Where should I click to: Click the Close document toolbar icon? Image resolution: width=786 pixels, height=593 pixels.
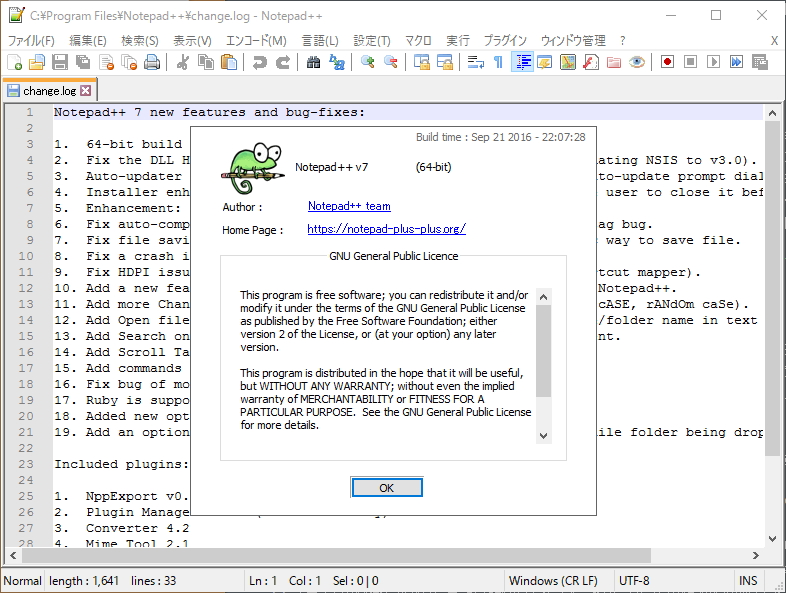coord(106,62)
